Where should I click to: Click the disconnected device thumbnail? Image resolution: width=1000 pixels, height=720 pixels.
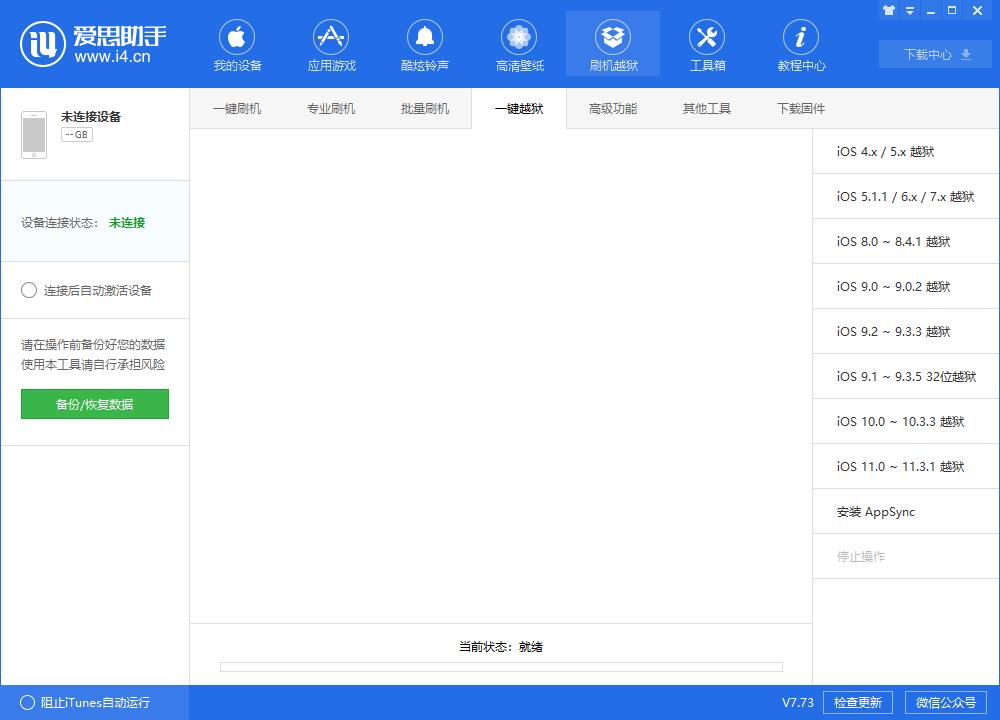point(34,133)
